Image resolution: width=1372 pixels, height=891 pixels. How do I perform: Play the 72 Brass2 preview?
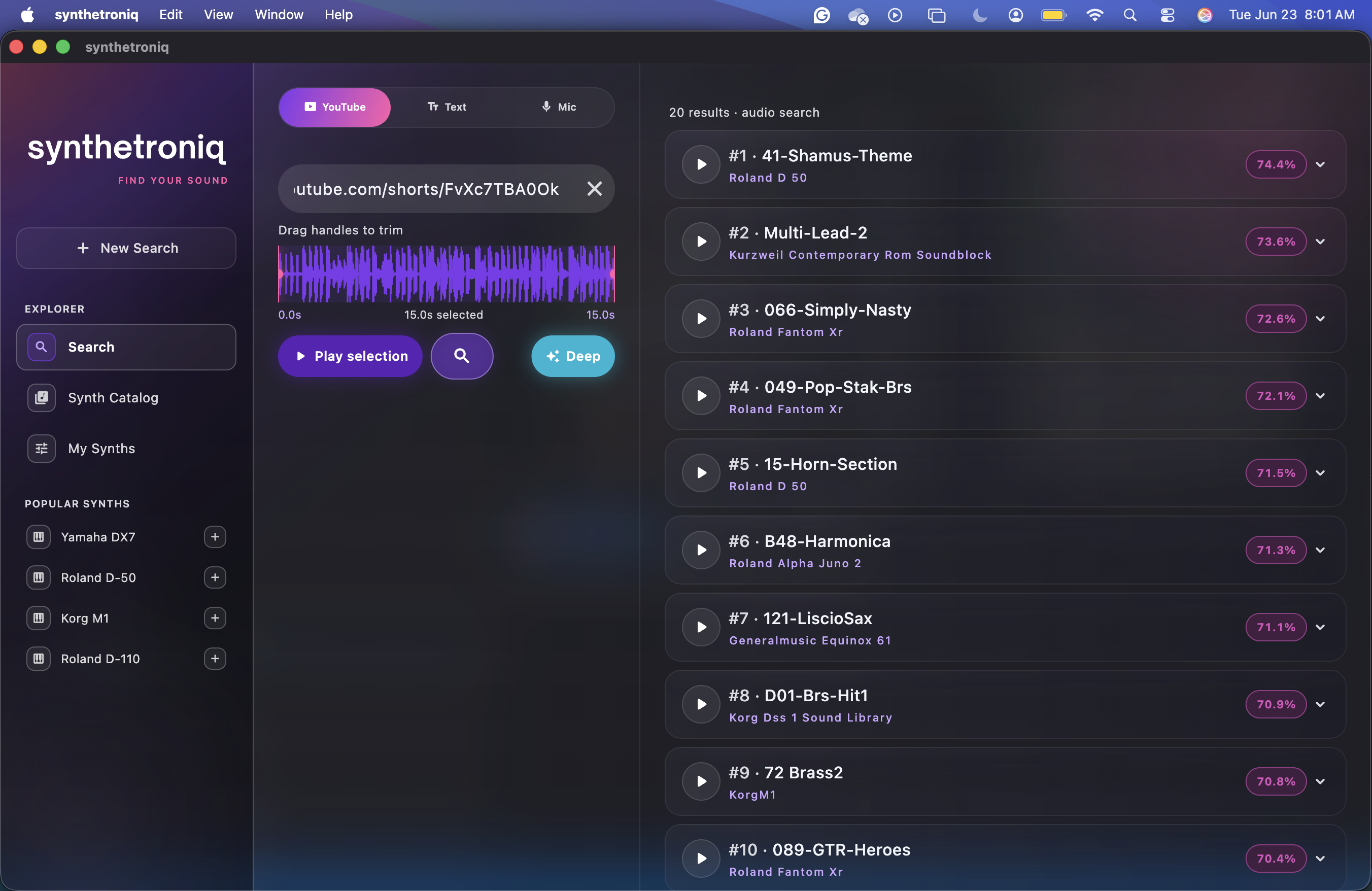pyautogui.click(x=701, y=781)
